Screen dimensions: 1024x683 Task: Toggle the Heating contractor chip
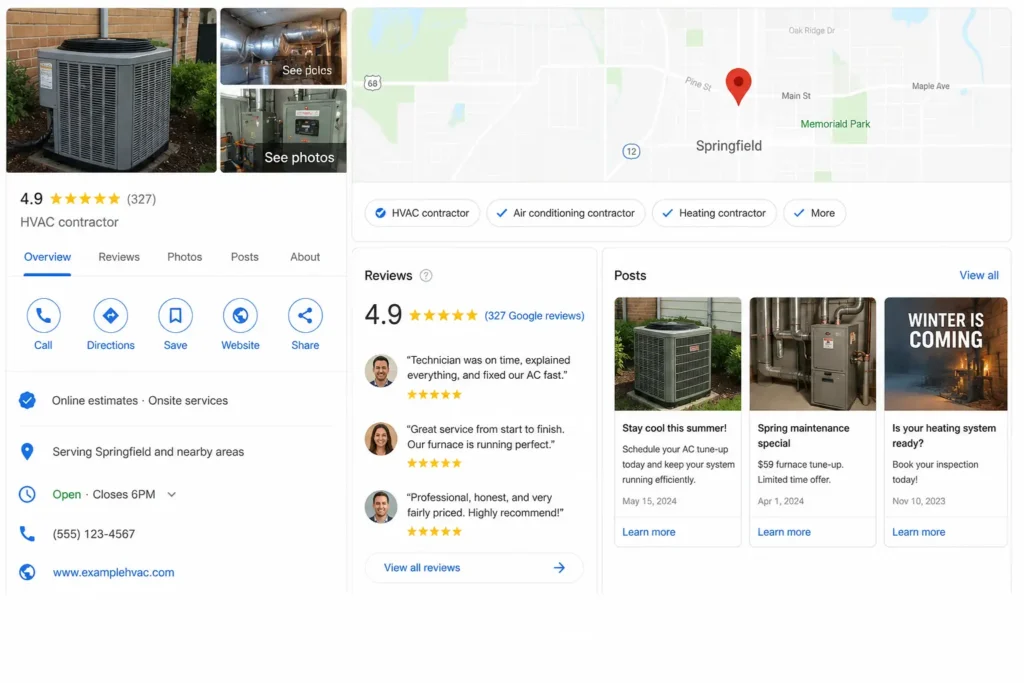point(714,213)
